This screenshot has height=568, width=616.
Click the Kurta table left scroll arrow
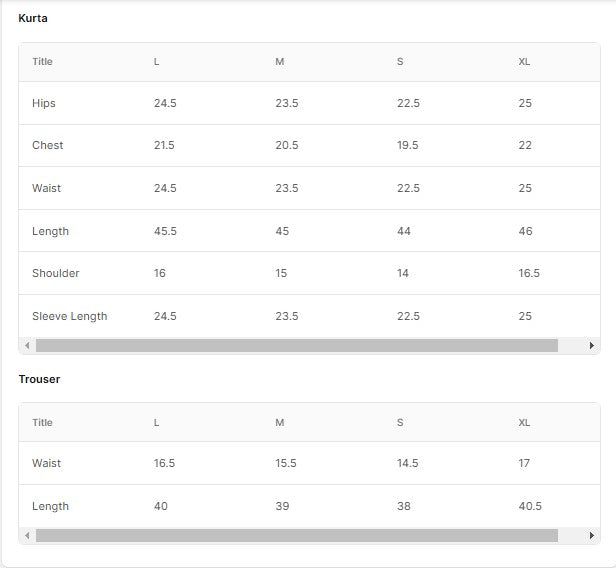(27, 346)
